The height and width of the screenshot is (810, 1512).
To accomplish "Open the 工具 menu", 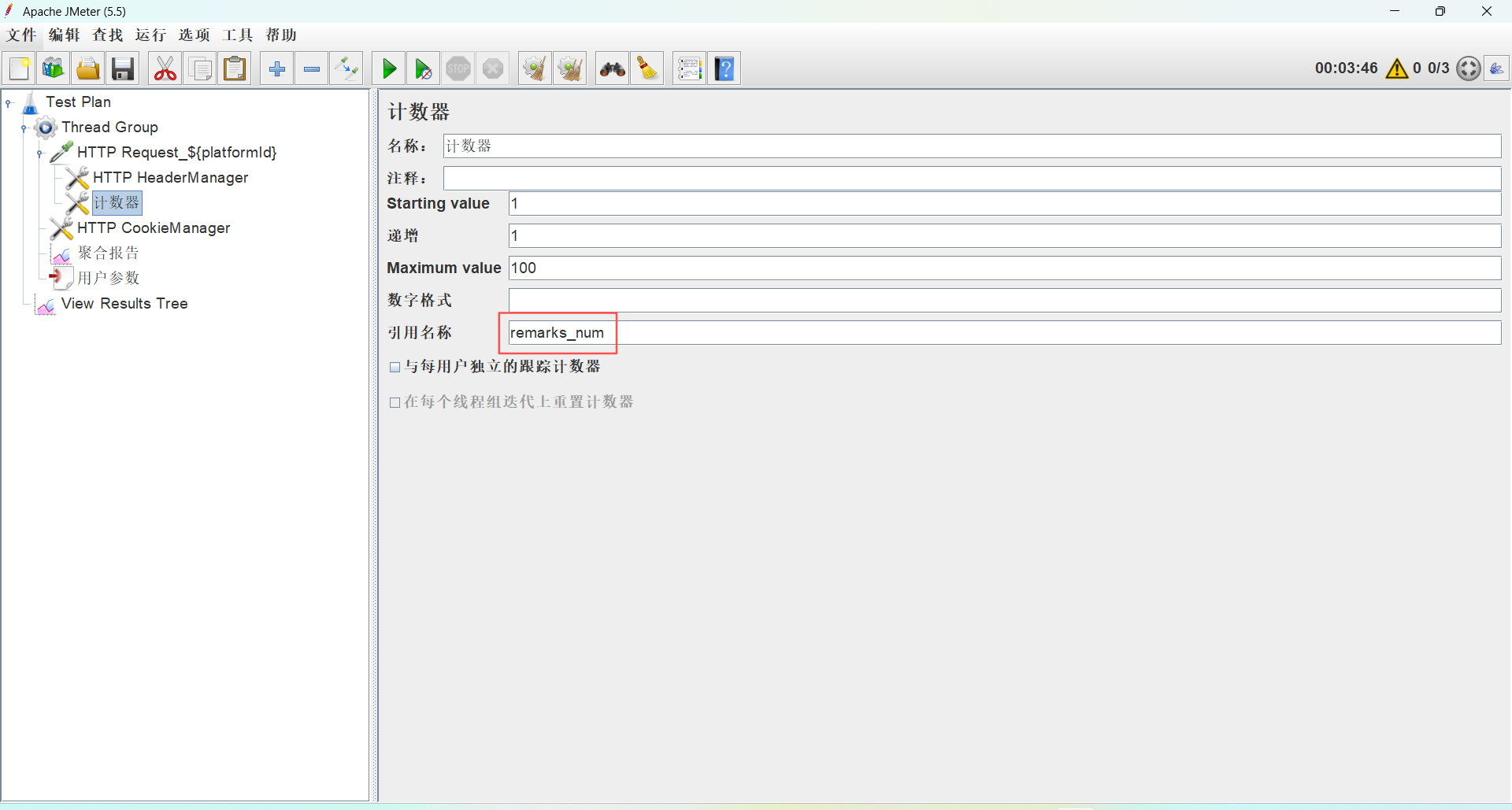I will coord(238,35).
